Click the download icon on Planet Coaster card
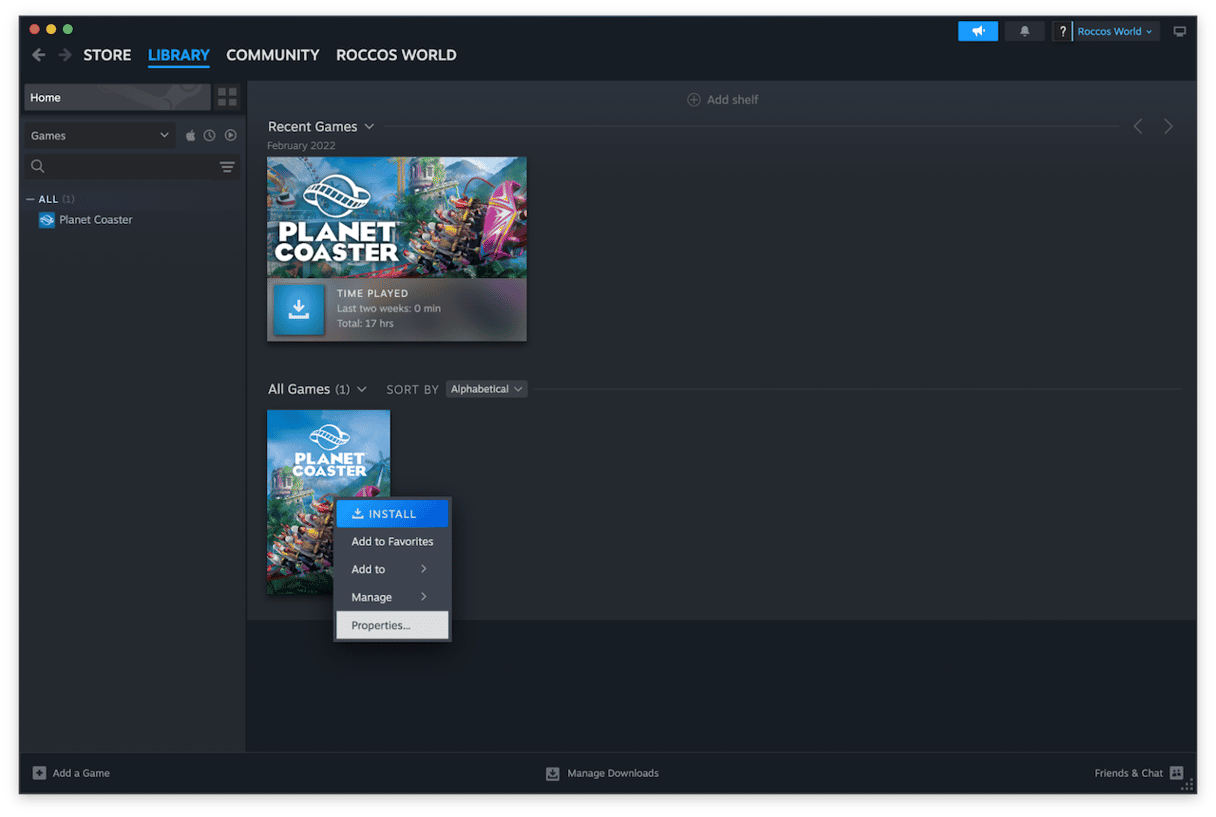Viewport: 1216px width, 817px height. point(299,310)
